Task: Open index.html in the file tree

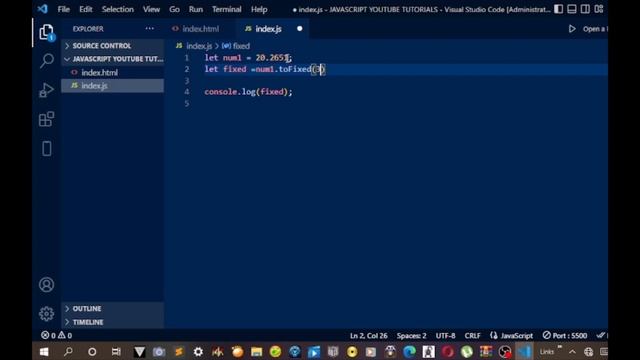Action: (113, 72)
